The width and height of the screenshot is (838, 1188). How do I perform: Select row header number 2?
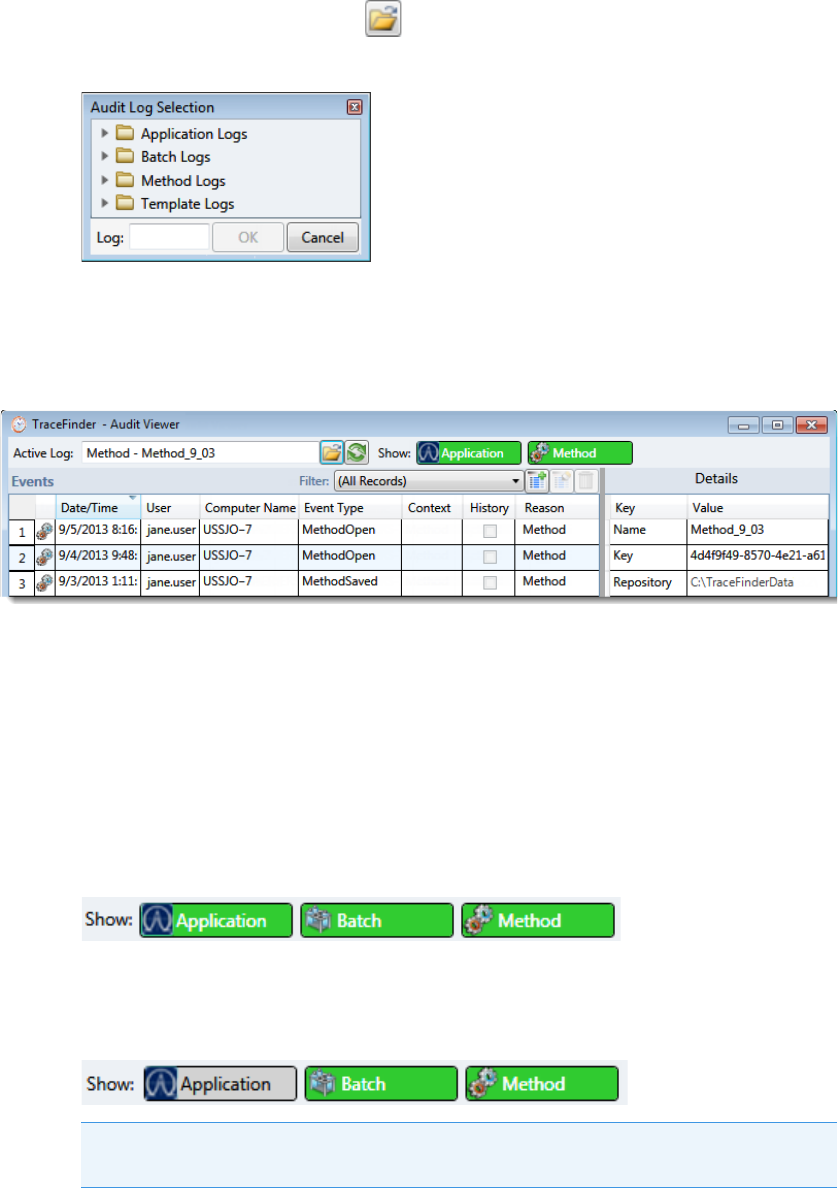22,558
